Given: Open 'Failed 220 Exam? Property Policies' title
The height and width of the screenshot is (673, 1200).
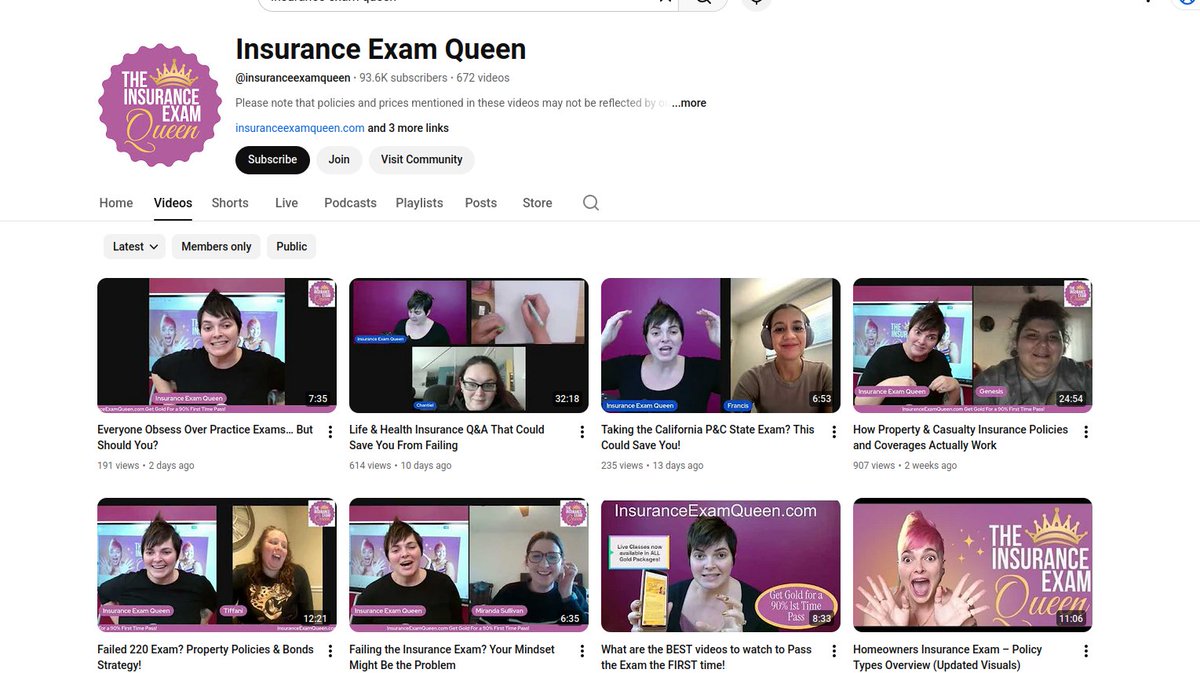Looking at the screenshot, I should click(205, 657).
